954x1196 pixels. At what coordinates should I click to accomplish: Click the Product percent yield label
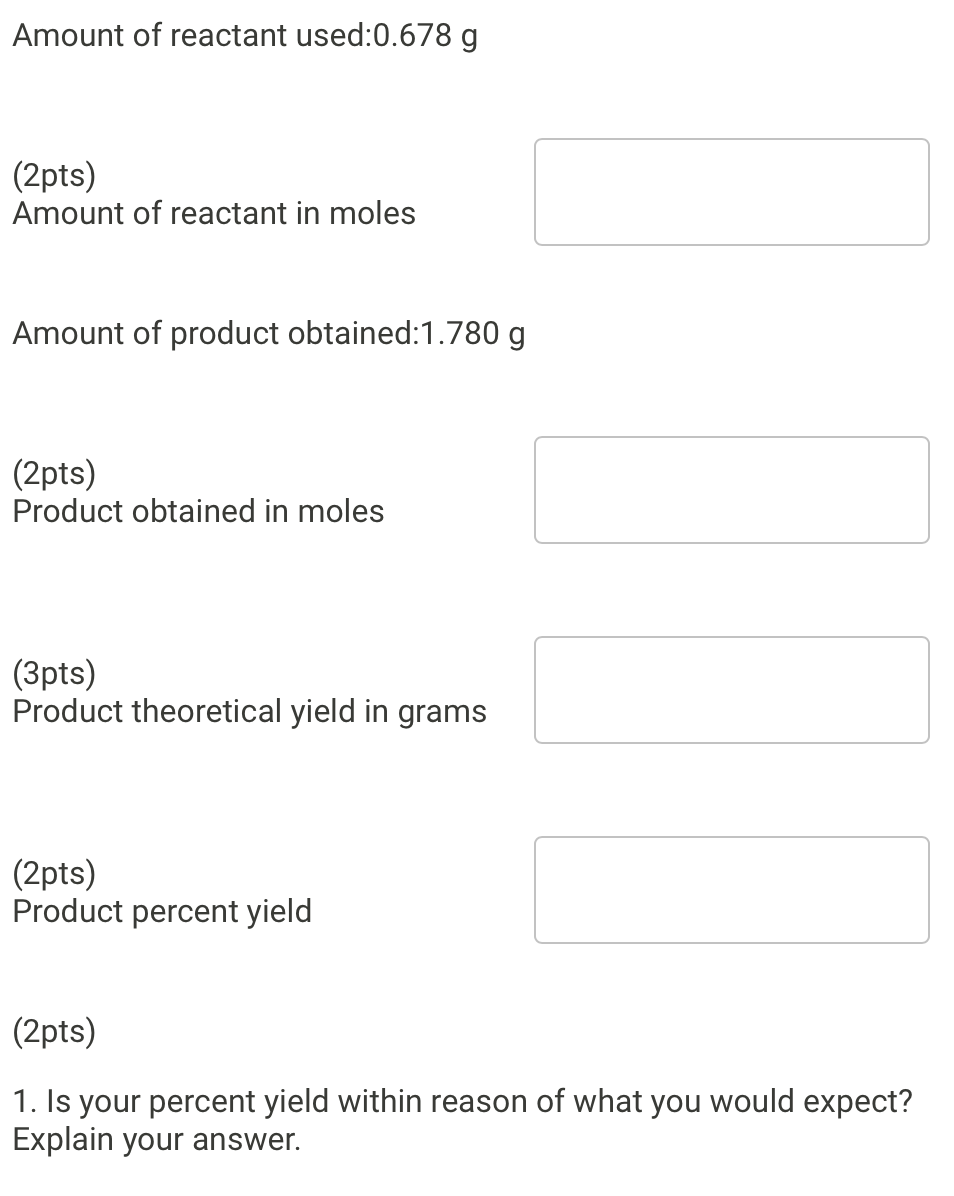pyautogui.click(x=161, y=911)
